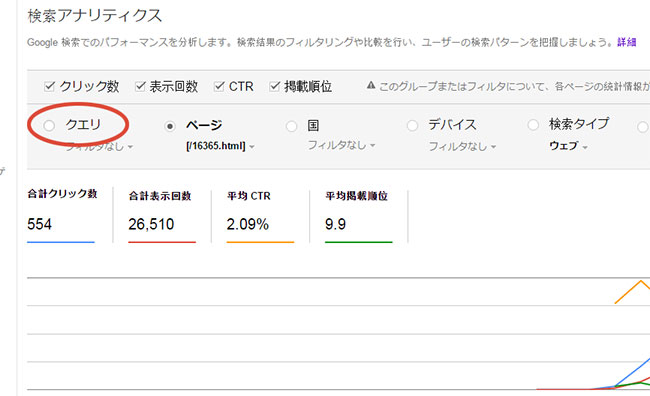Click the orange line under 平均 CTR
This screenshot has width=650, height=396.
[x=260, y=242]
